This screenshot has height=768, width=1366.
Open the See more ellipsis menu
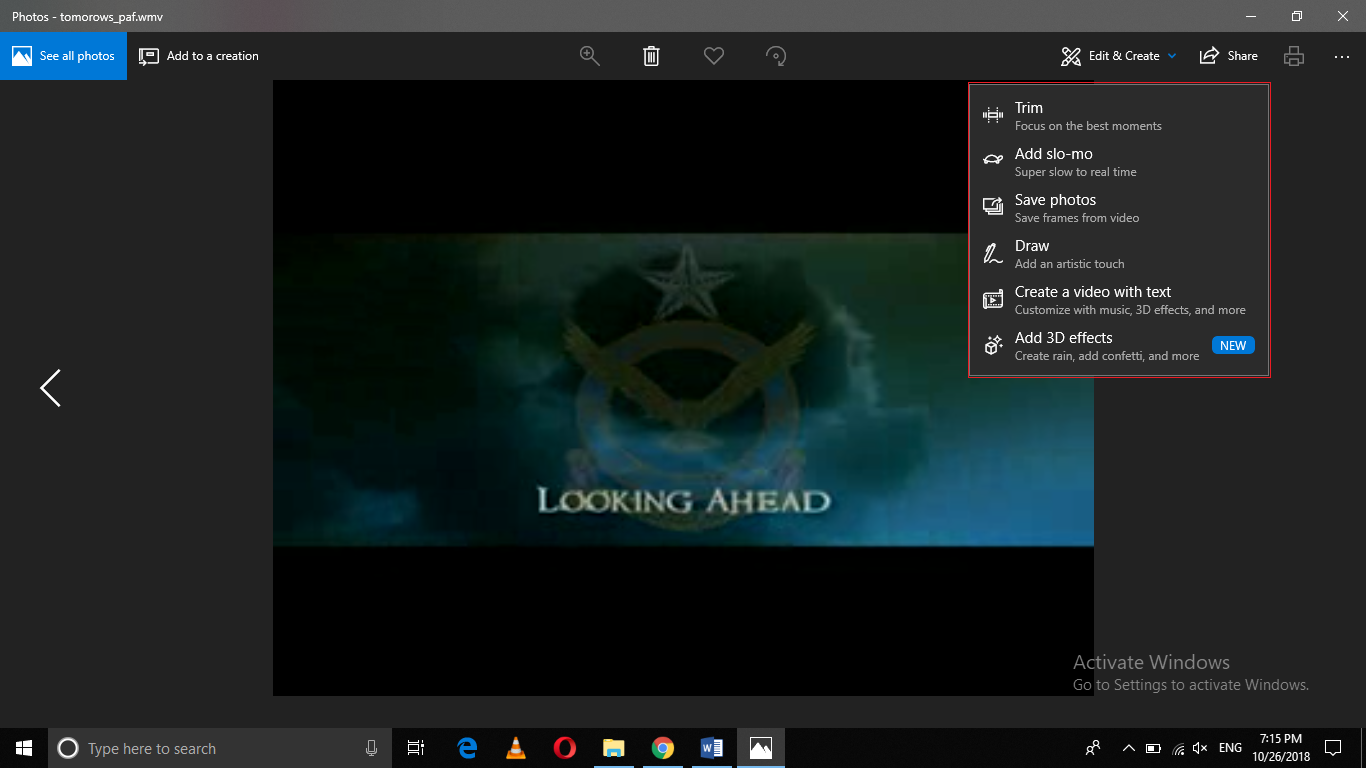[1341, 56]
